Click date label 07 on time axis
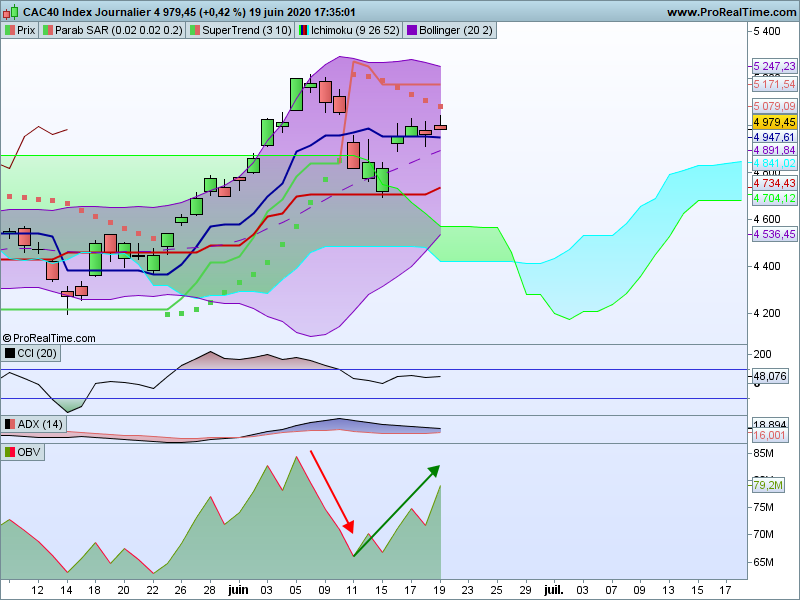Image resolution: width=800 pixels, height=600 pixels. pos(611,590)
